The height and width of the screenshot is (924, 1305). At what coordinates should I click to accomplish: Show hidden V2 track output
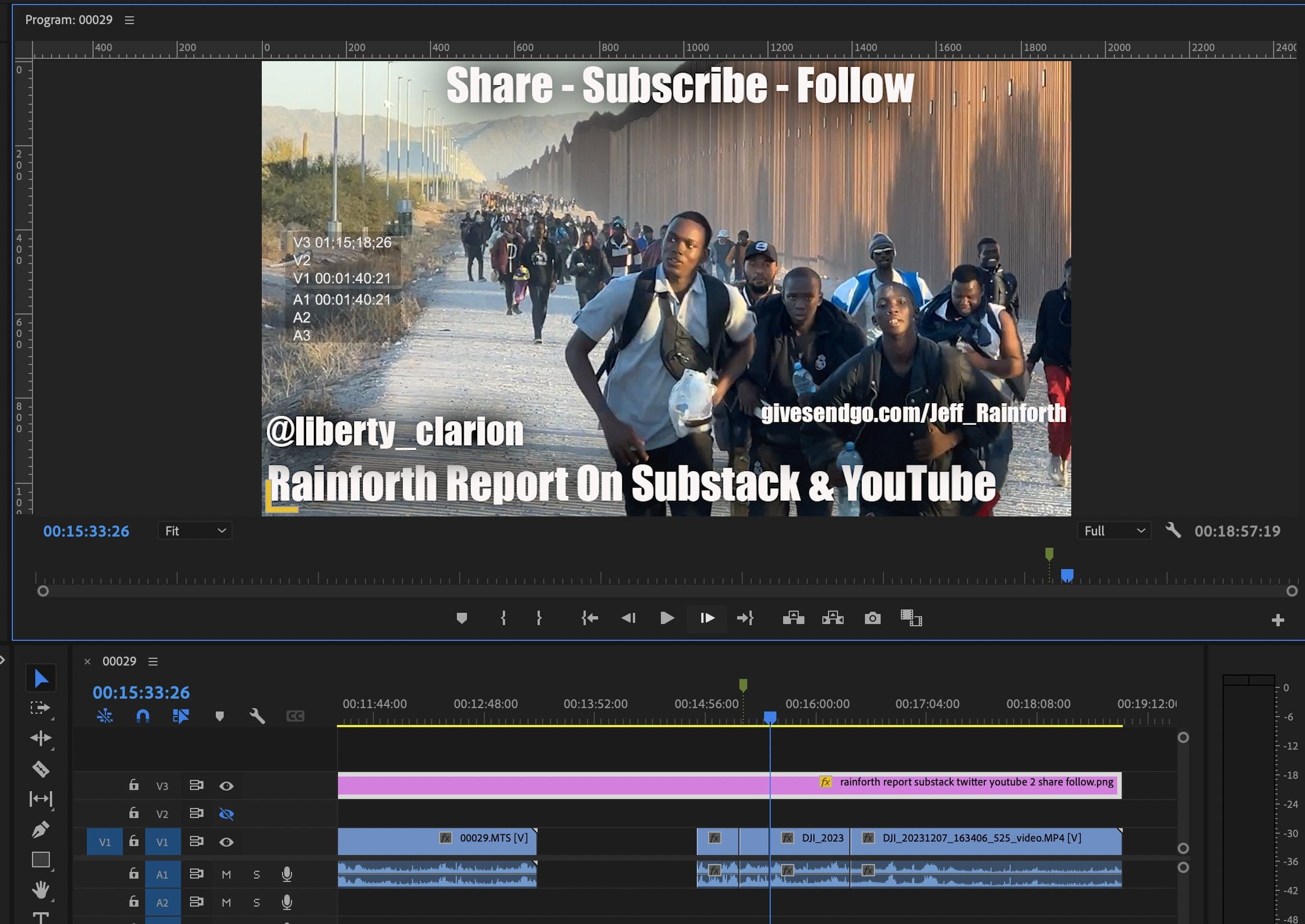tap(226, 814)
